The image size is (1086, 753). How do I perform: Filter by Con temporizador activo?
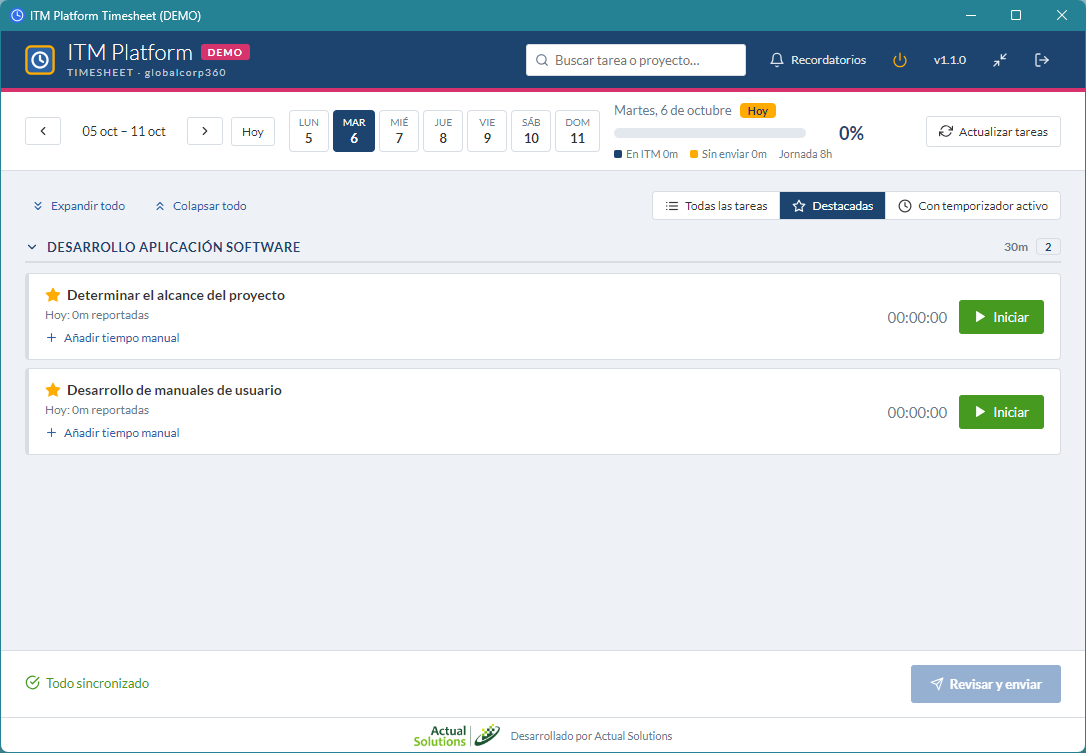point(972,206)
